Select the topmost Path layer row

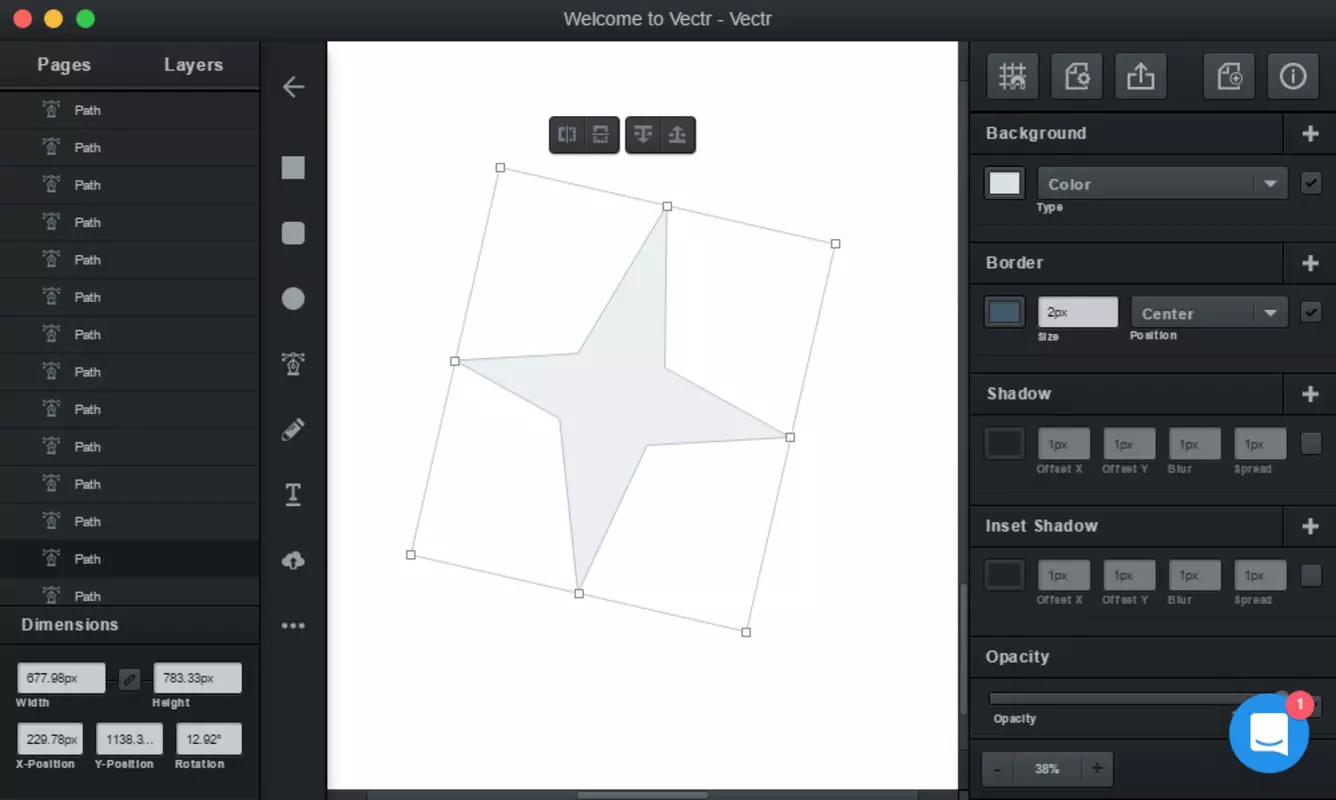[x=130, y=110]
